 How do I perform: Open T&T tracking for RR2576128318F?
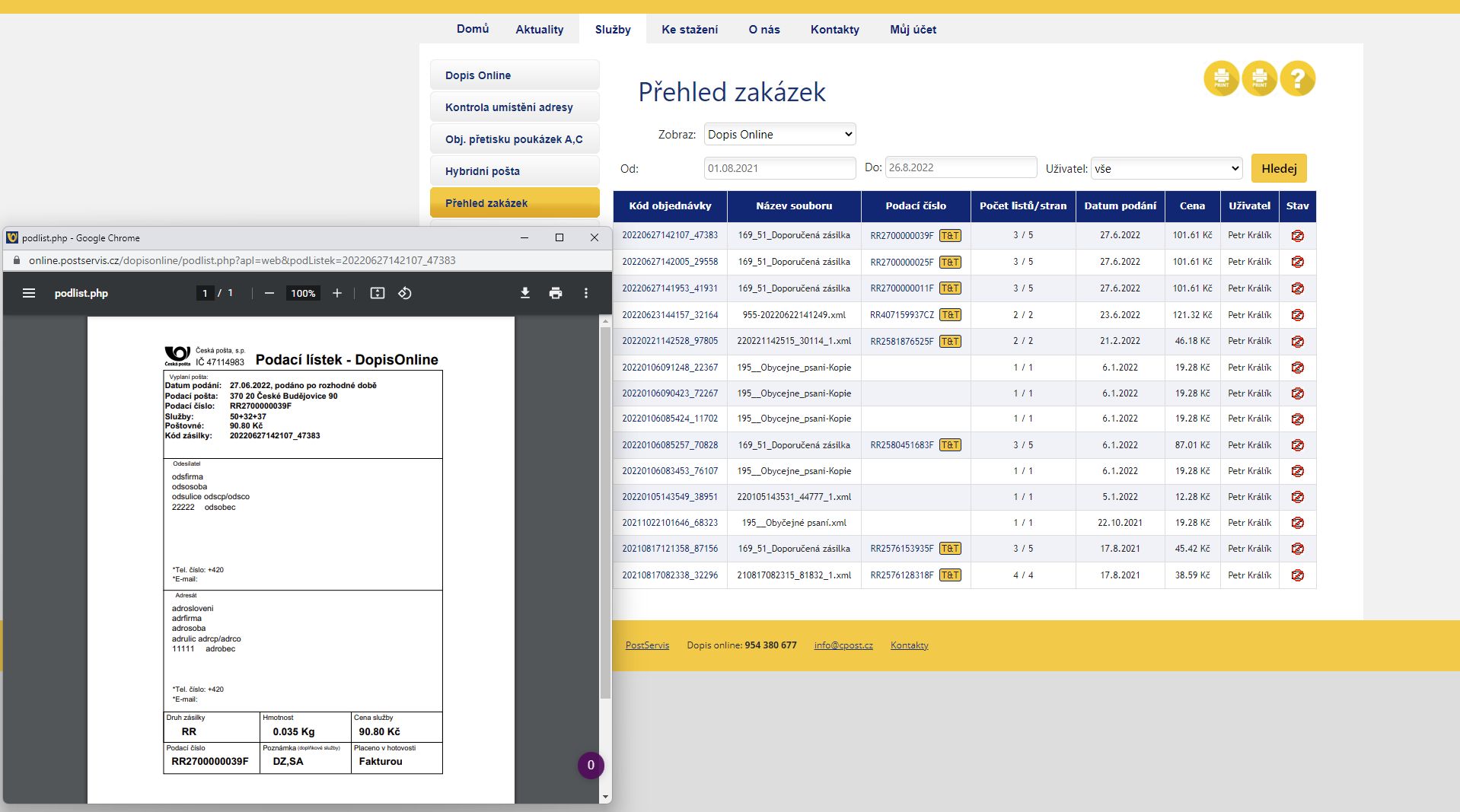tap(950, 575)
